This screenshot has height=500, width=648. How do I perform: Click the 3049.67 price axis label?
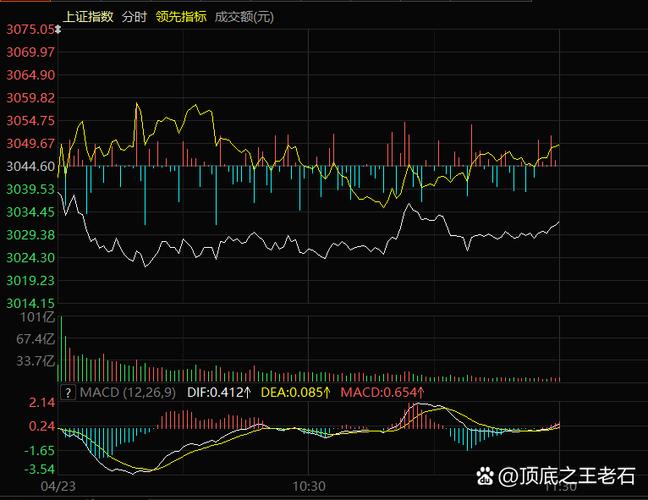click(30, 143)
